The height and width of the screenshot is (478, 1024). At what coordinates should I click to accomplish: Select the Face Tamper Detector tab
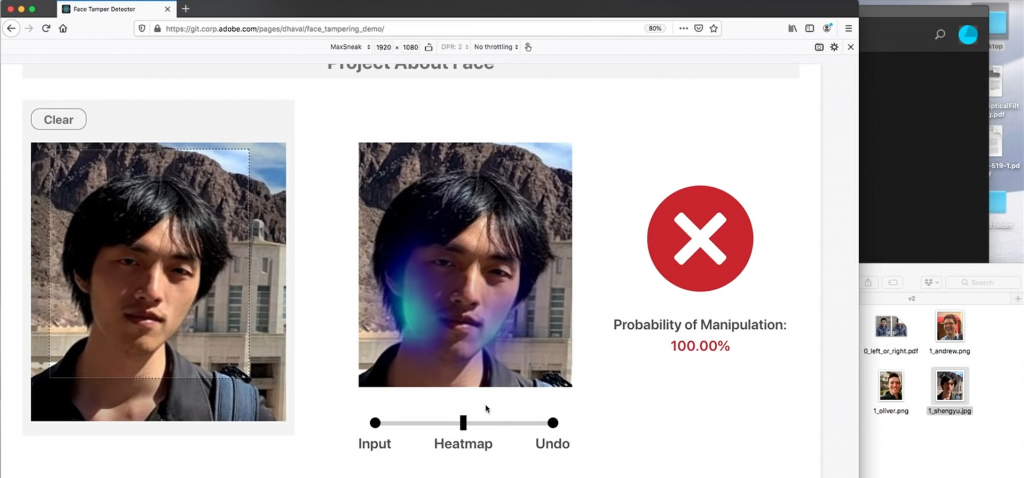point(117,10)
